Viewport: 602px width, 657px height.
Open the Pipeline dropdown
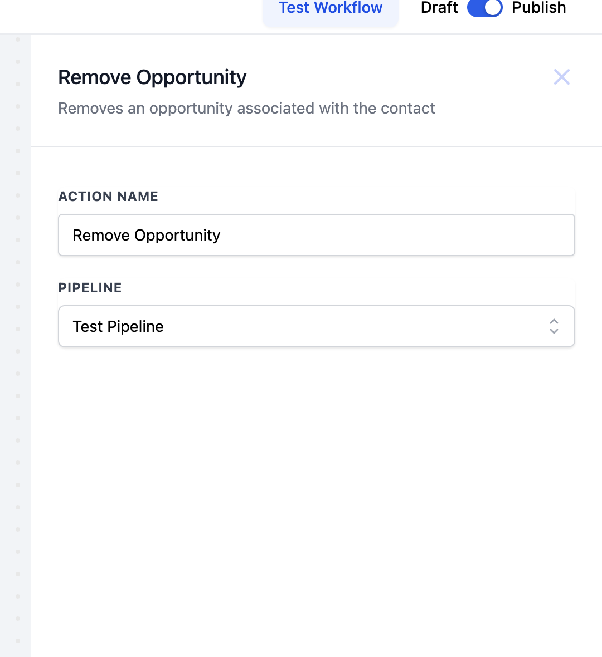[x=316, y=326]
